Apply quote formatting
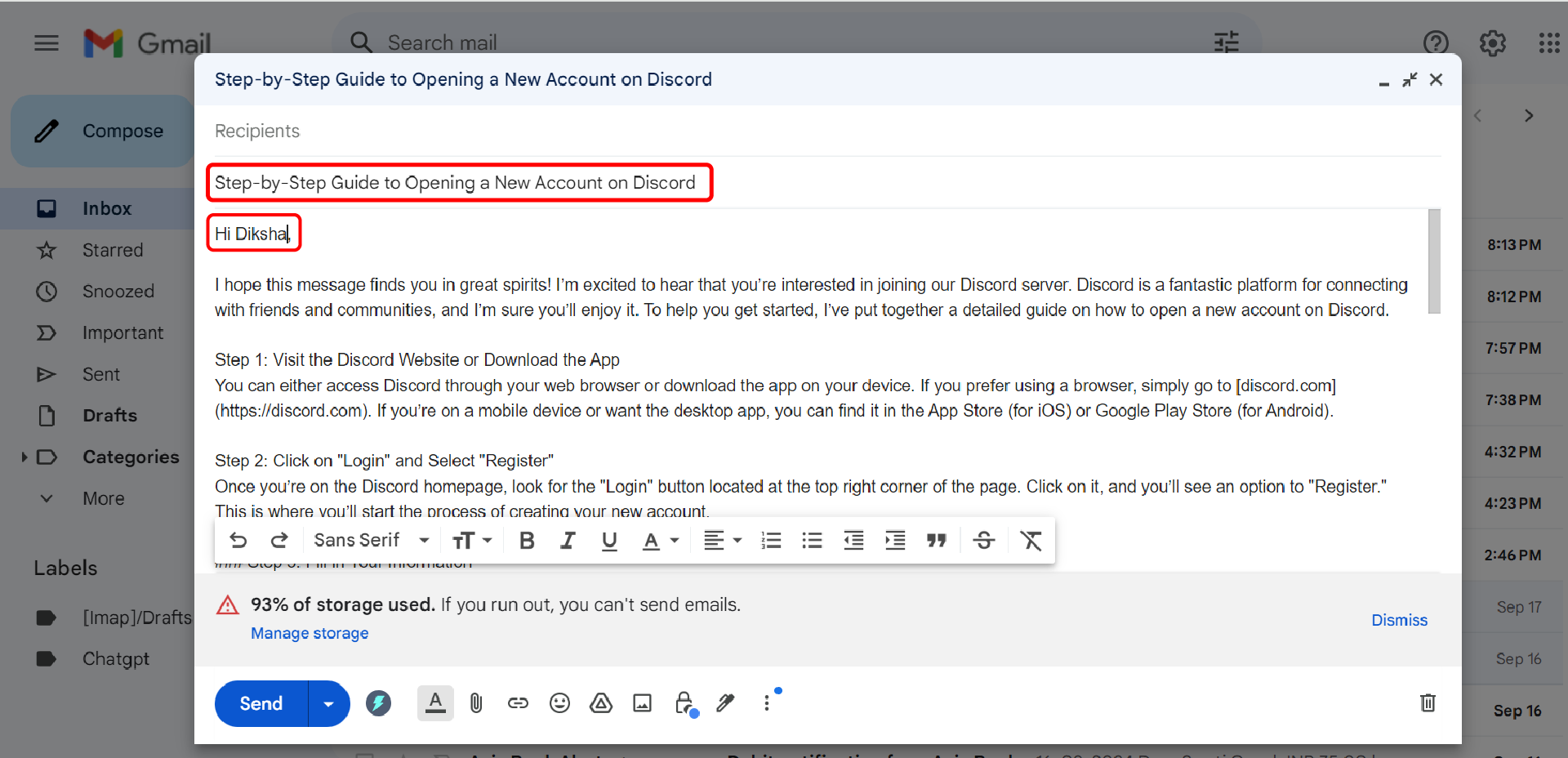1568x758 pixels. click(936, 541)
